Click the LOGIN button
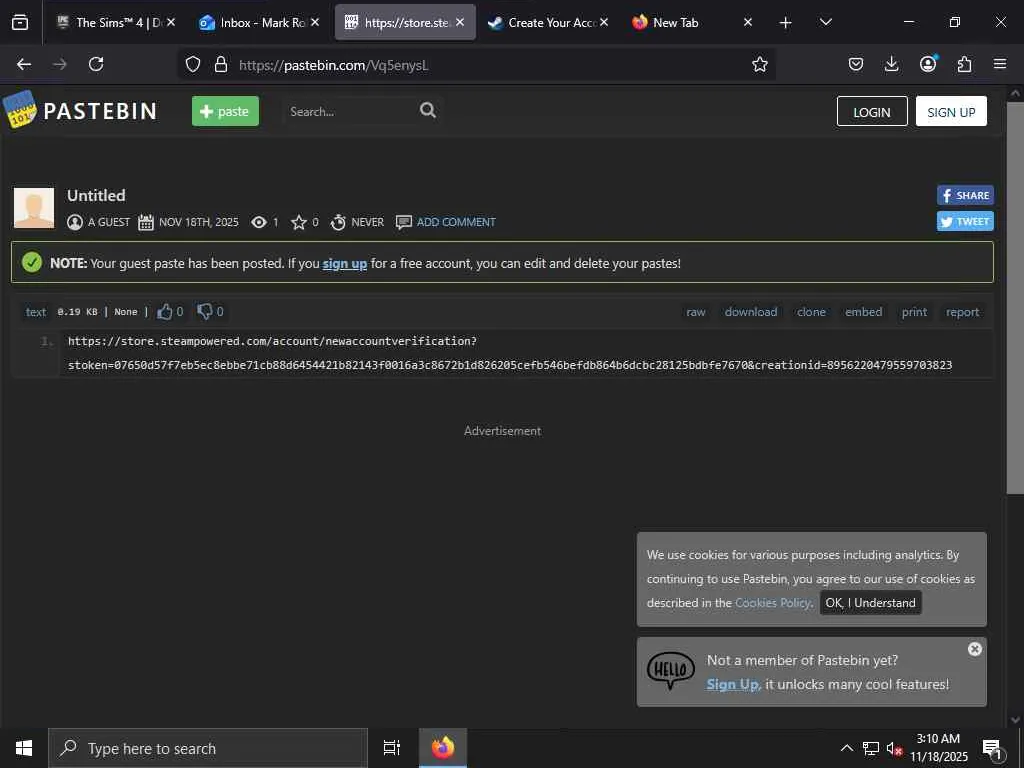Viewport: 1024px width, 768px height. [x=872, y=112]
